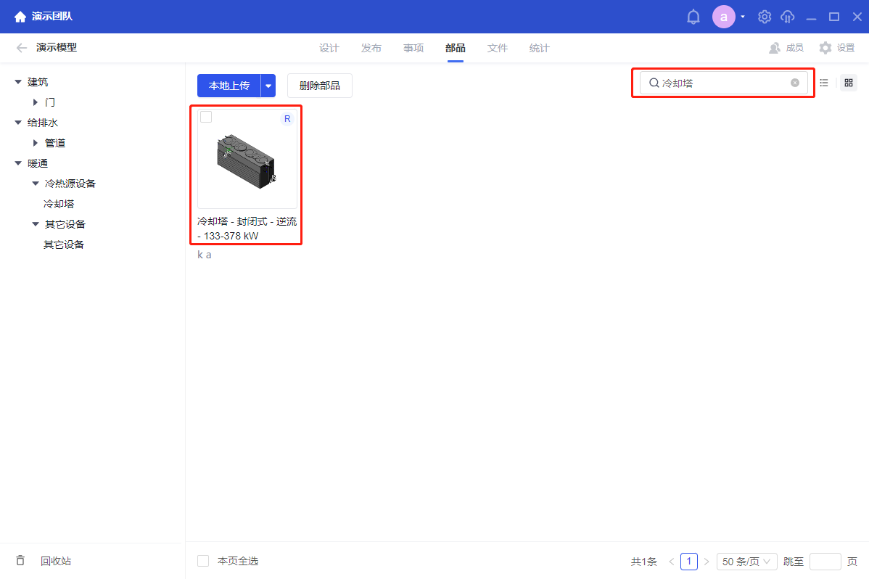This screenshot has width=869, height=579.
Task: Click the 本地上传 button
Action: tap(229, 85)
